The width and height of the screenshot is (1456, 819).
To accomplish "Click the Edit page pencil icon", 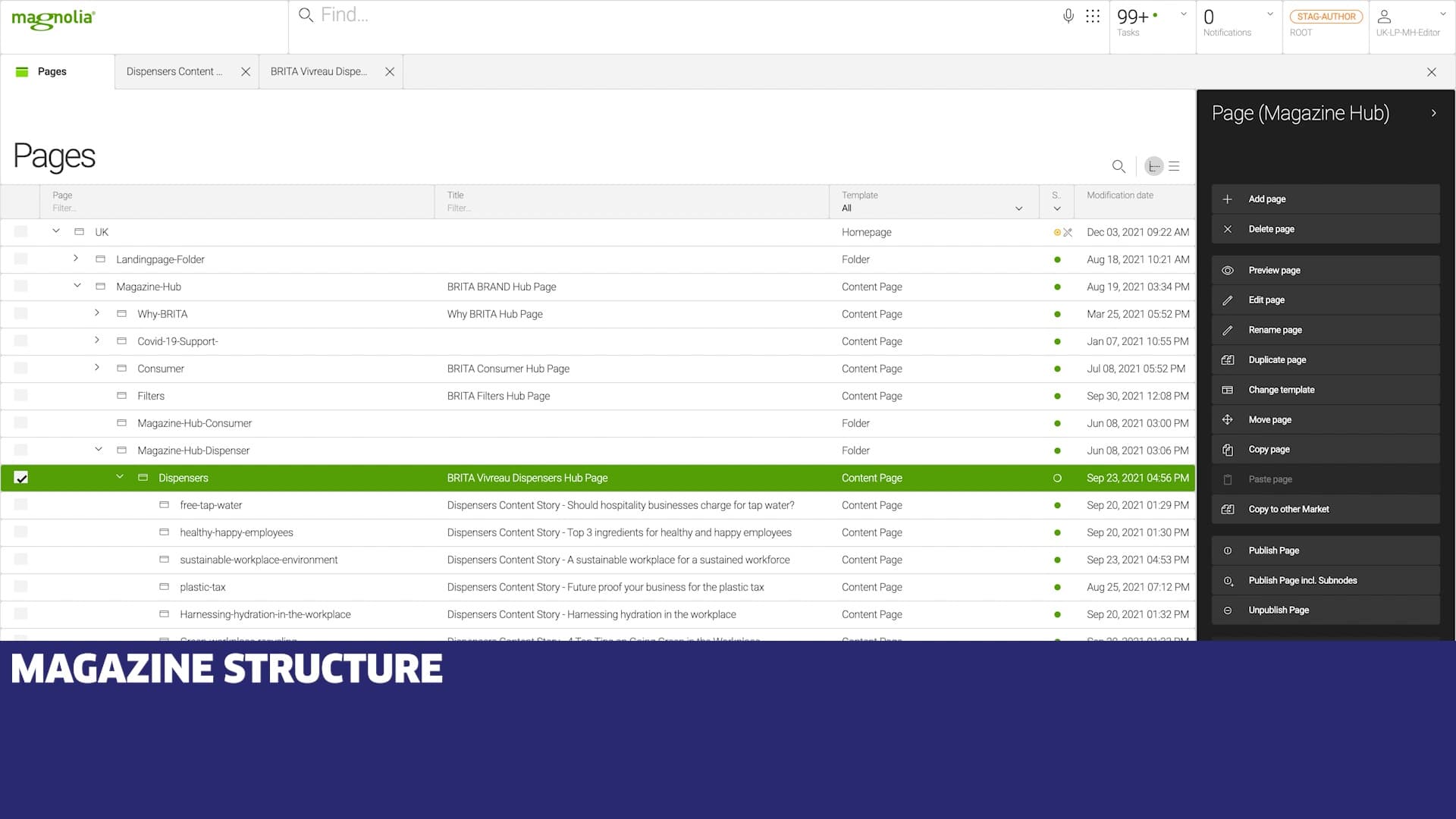I will click(1228, 300).
